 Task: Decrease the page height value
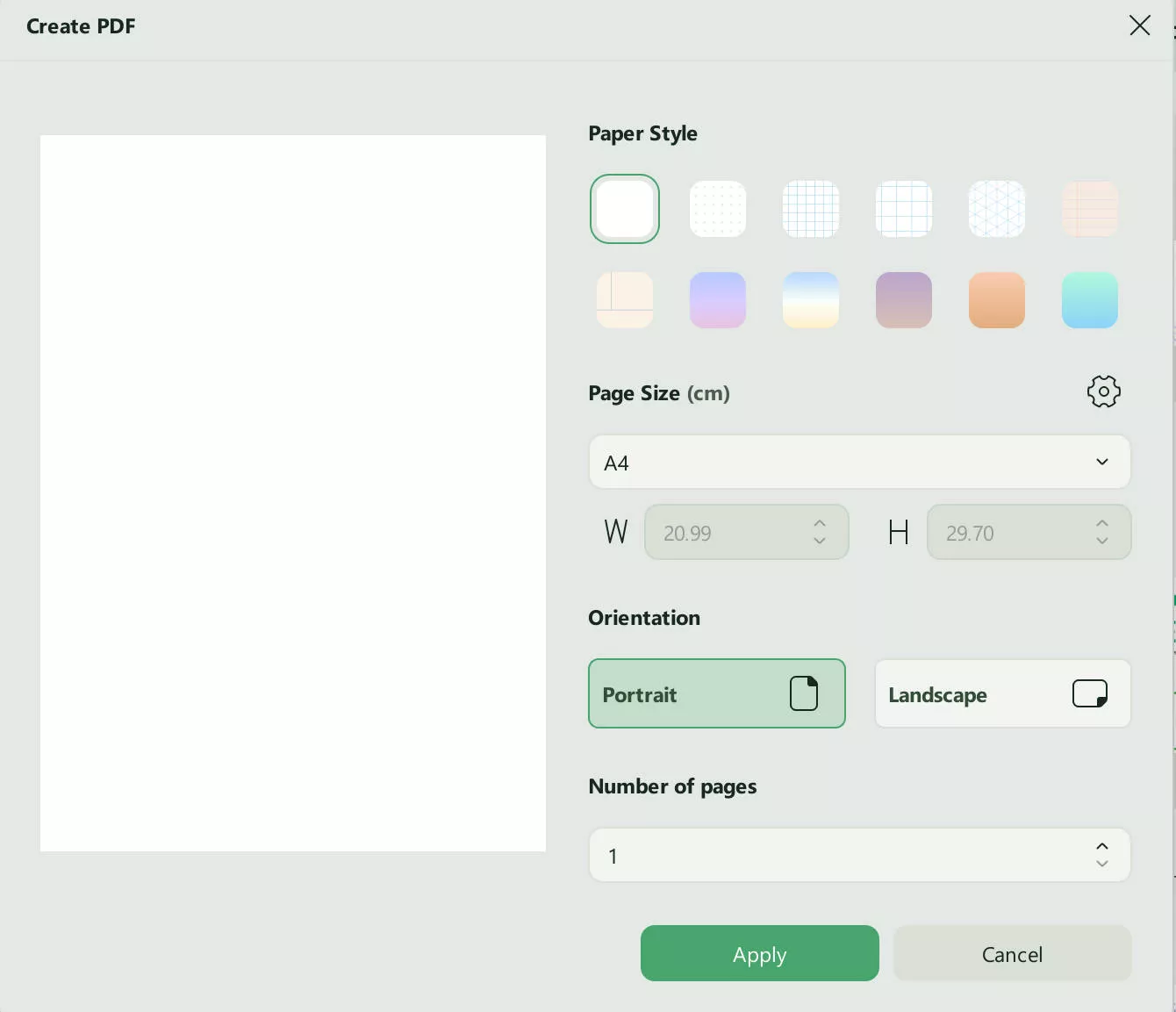click(1101, 542)
